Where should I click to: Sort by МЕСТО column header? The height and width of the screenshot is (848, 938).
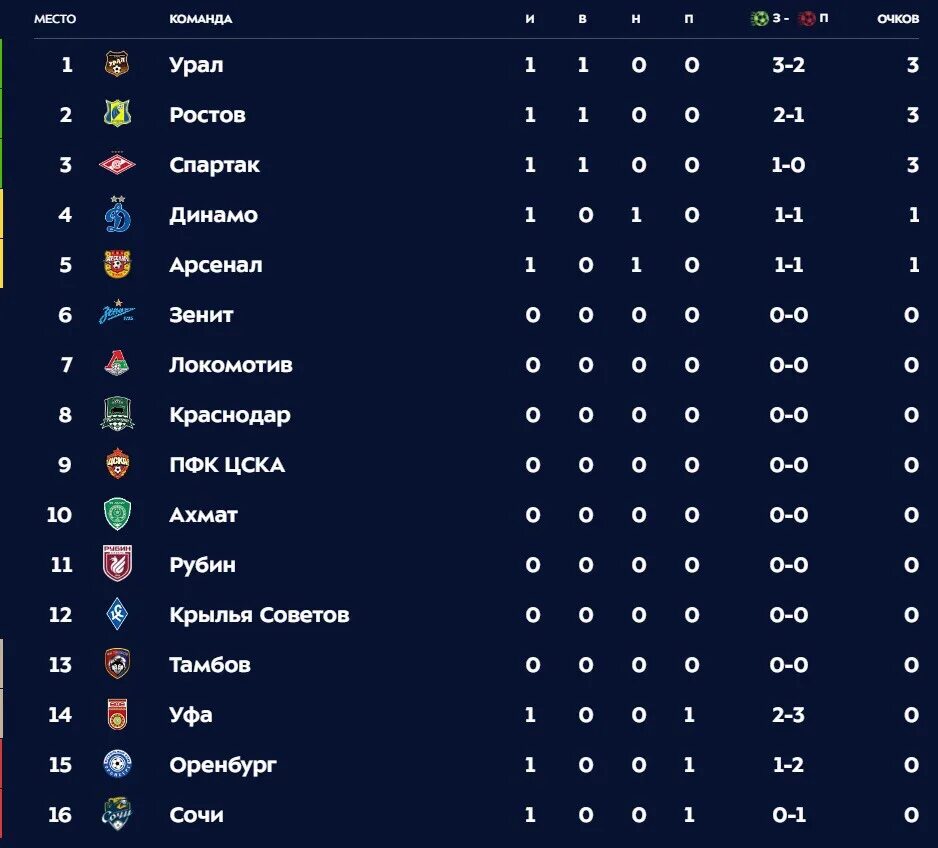55,19
